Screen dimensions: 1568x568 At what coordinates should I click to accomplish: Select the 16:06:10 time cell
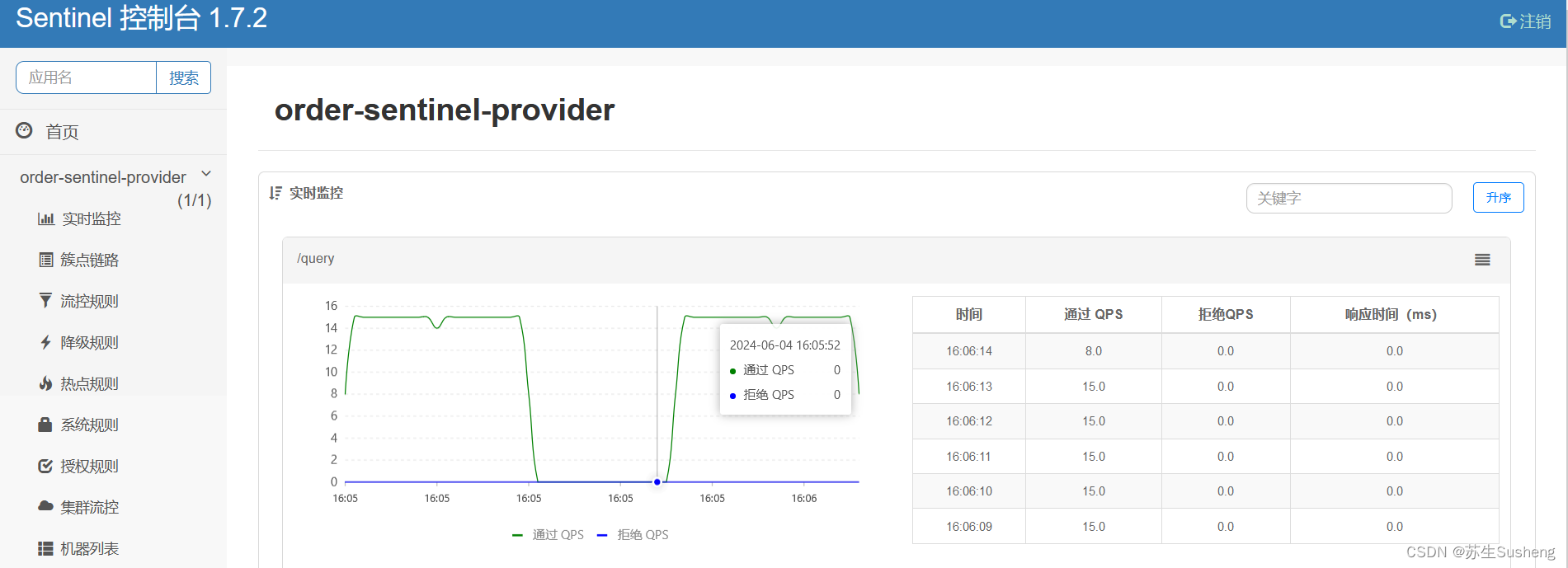tap(969, 491)
